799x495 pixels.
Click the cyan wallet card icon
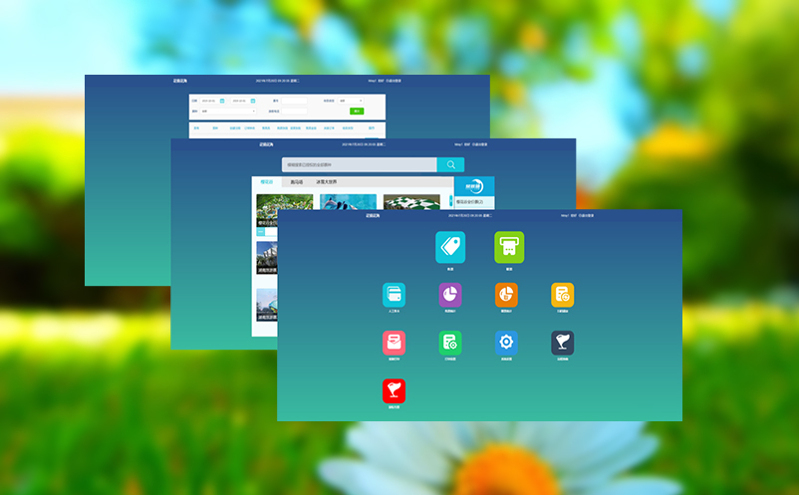[x=394, y=294]
